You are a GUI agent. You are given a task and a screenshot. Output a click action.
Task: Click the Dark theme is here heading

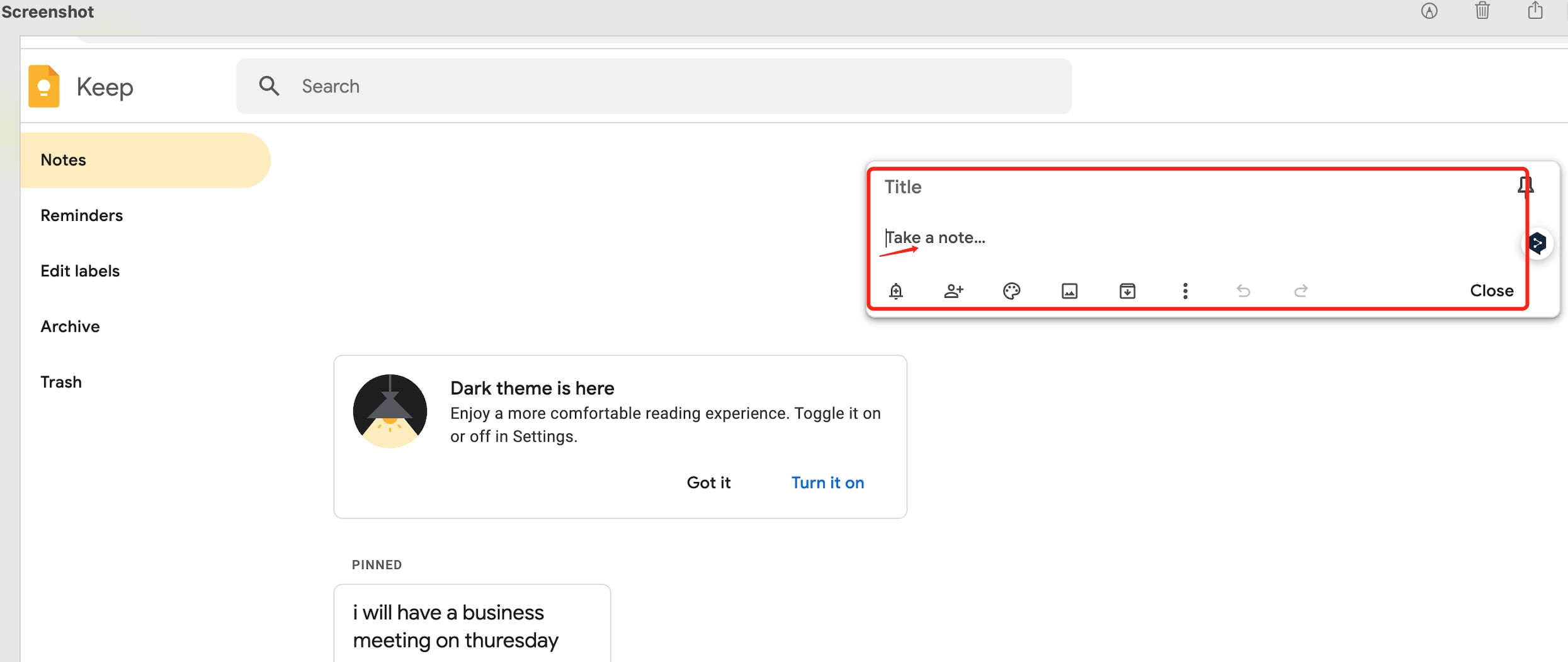(x=532, y=388)
